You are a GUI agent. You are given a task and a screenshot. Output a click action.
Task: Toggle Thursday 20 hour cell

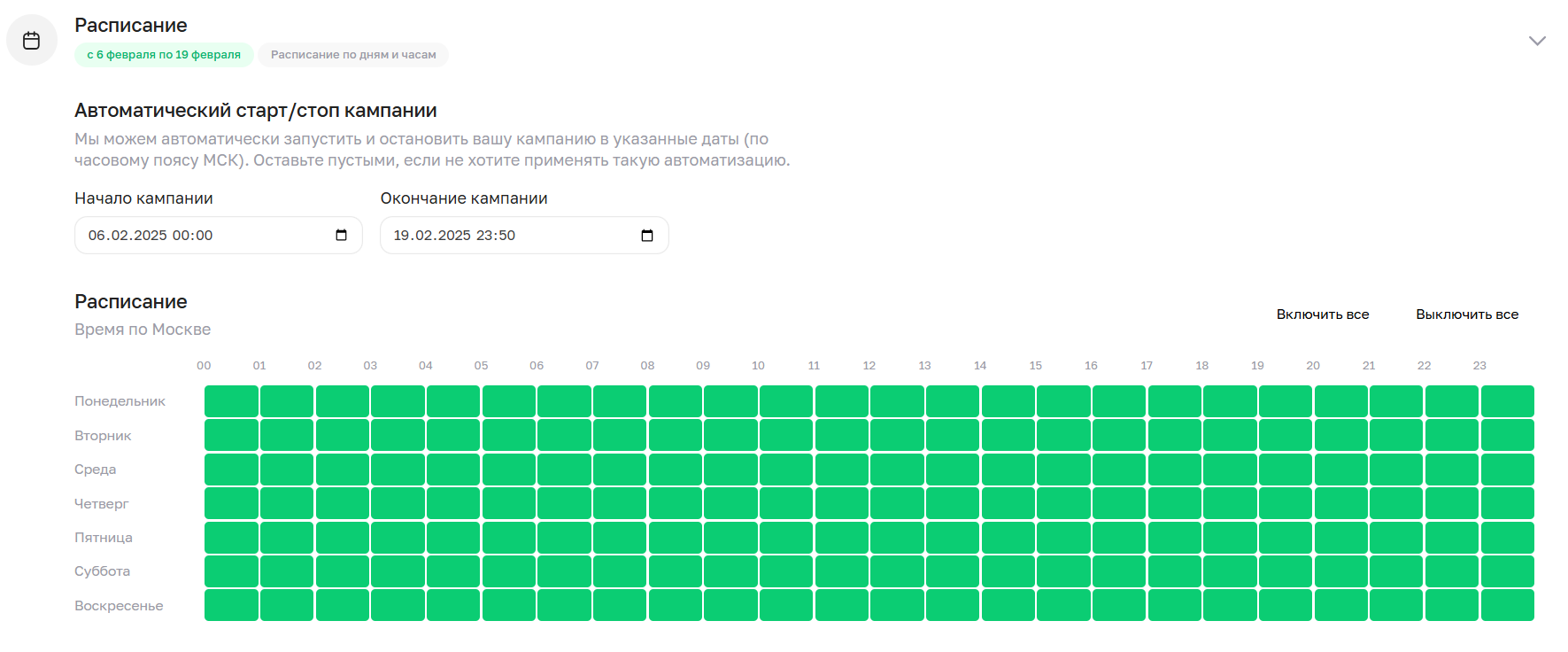[x=1341, y=503]
